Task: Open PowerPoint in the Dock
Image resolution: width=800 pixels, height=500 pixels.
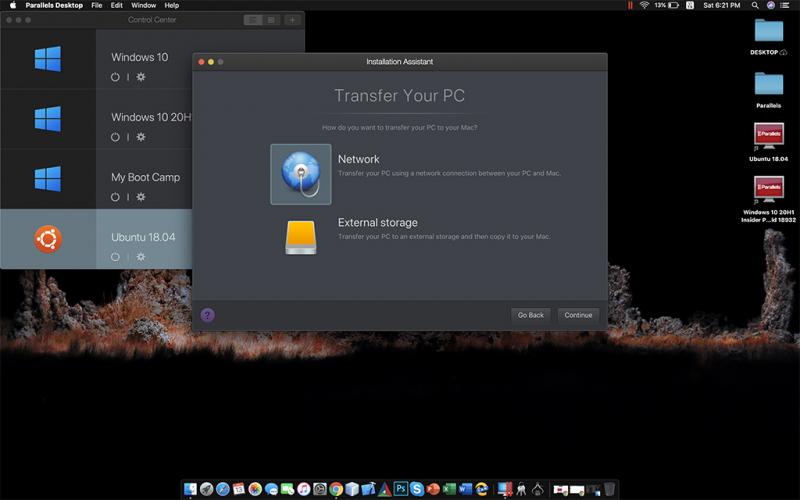Action: click(x=433, y=489)
